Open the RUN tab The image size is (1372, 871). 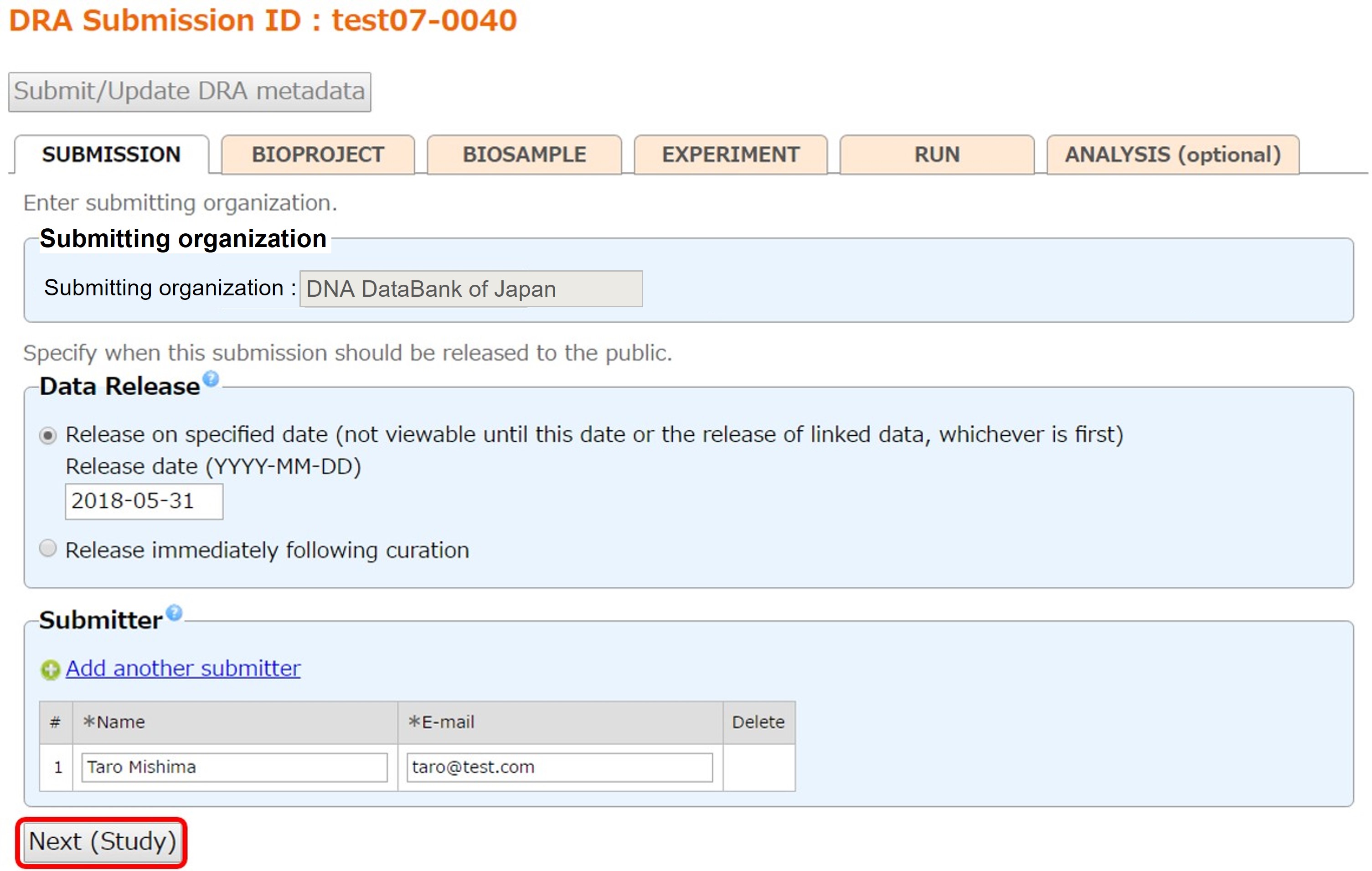click(x=937, y=155)
